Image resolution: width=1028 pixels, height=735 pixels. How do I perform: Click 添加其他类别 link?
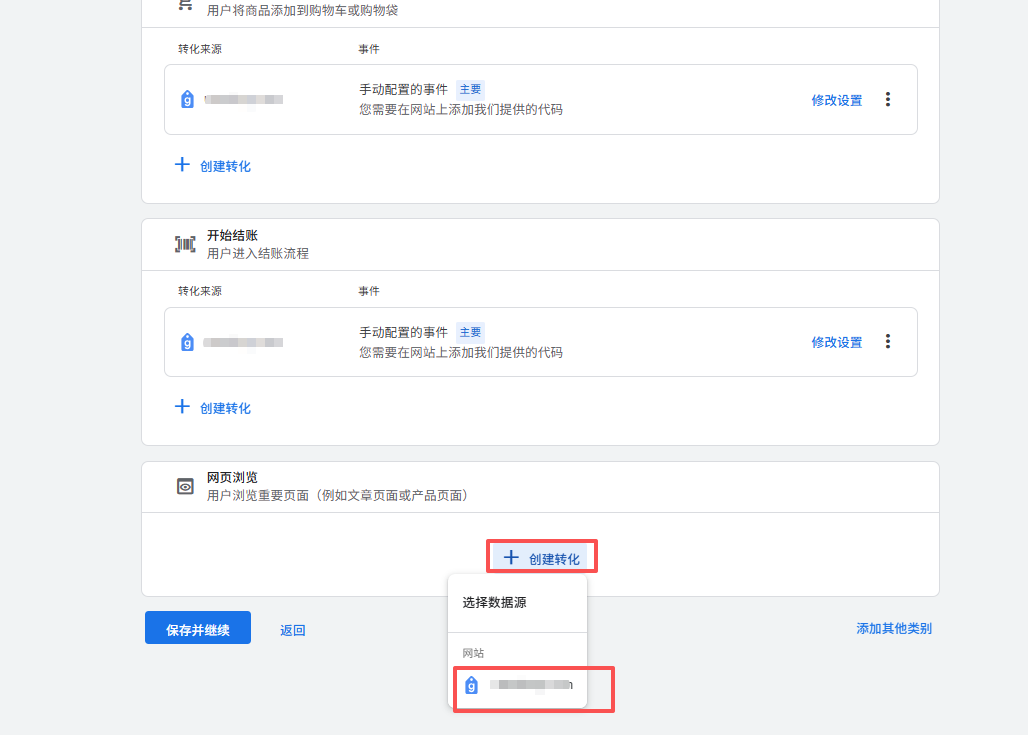point(893,628)
